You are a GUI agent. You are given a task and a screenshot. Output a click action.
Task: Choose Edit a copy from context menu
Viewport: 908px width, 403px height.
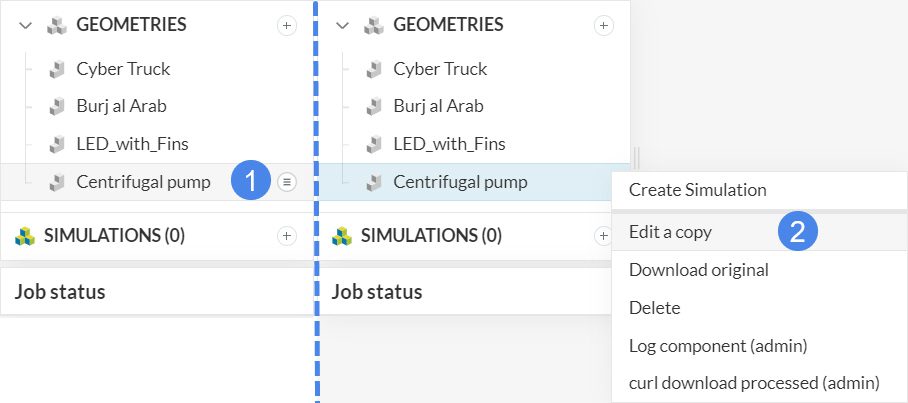670,232
